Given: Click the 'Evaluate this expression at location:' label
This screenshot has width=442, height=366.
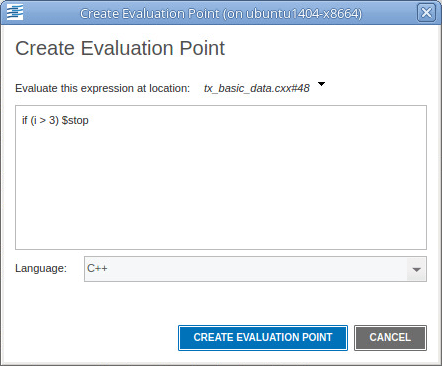Looking at the screenshot, I should click(x=103, y=88).
